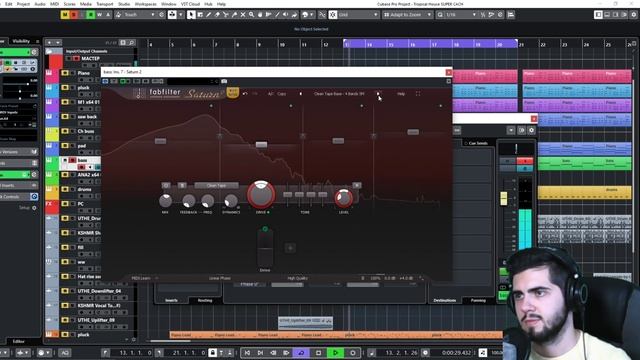Select the Mute X tool

243,15
